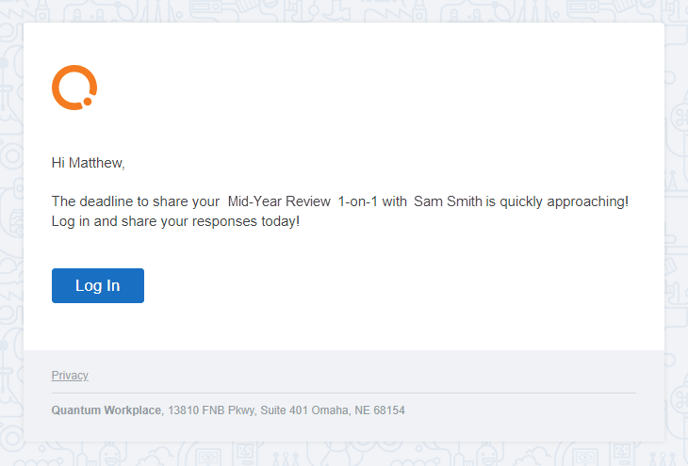Image resolution: width=688 pixels, height=466 pixels.
Task: Click the words "The deadline" in the message
Action: coord(92,201)
